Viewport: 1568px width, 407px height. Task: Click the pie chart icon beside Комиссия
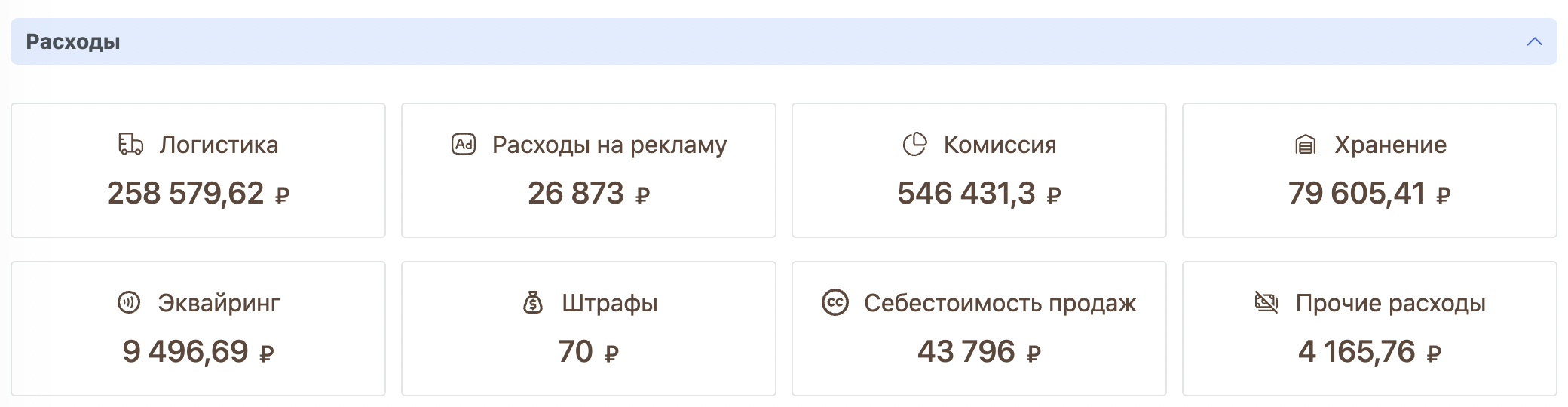tap(914, 144)
